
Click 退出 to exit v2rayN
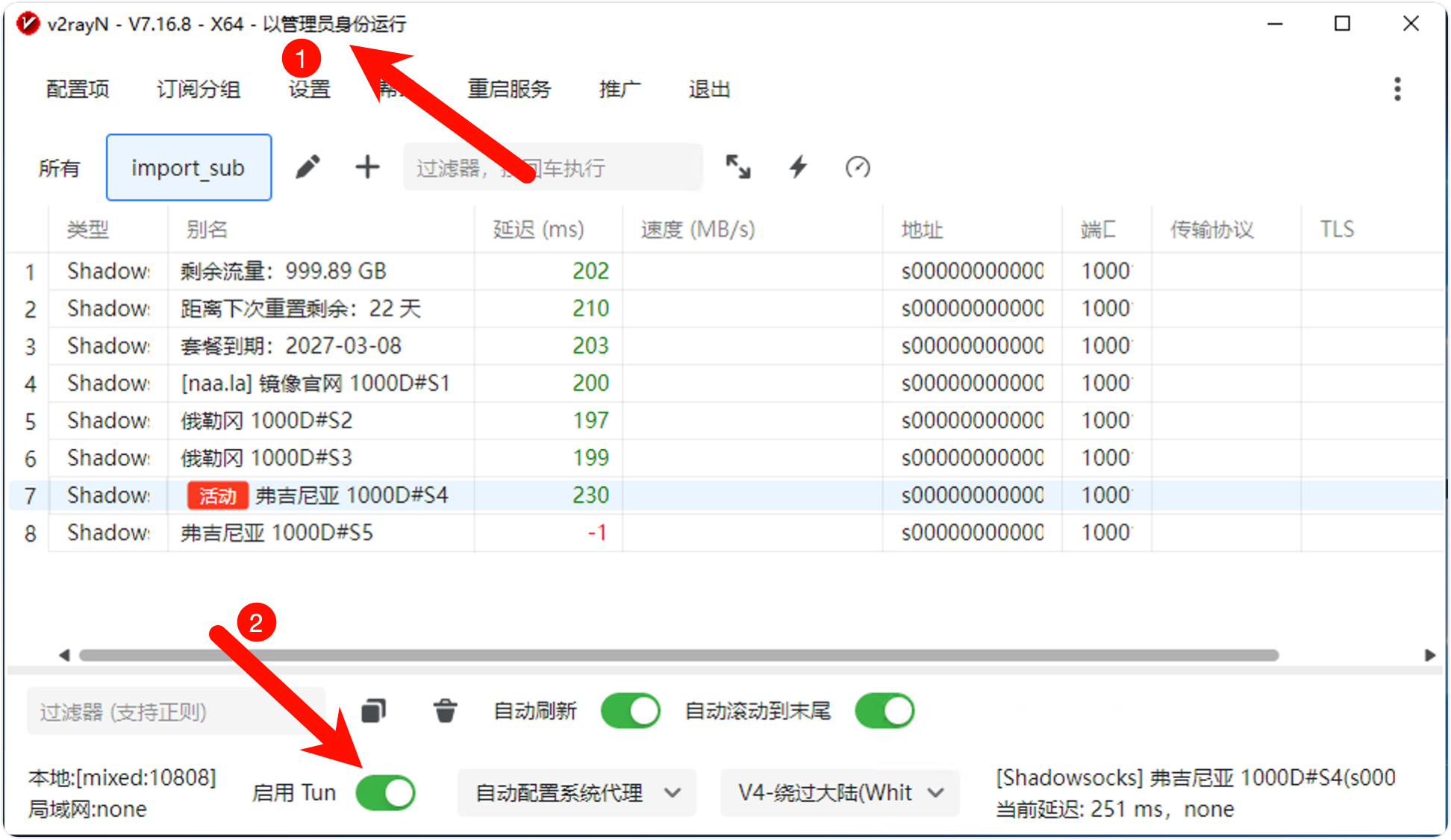point(708,89)
